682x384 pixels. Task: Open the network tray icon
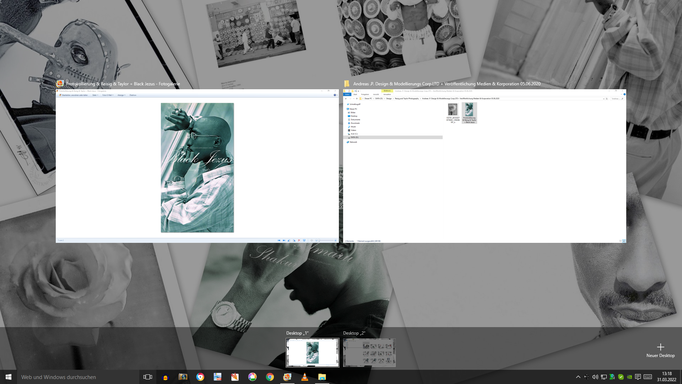604,377
